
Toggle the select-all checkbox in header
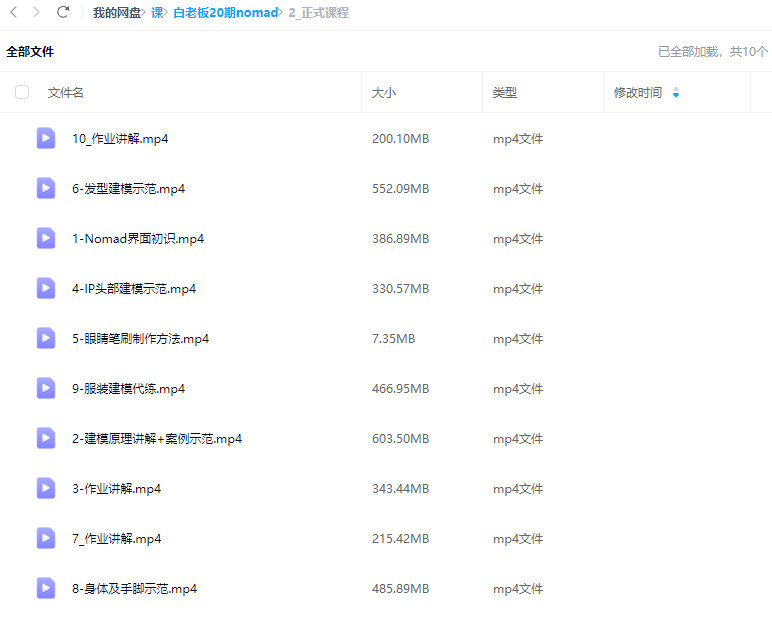[x=22, y=92]
